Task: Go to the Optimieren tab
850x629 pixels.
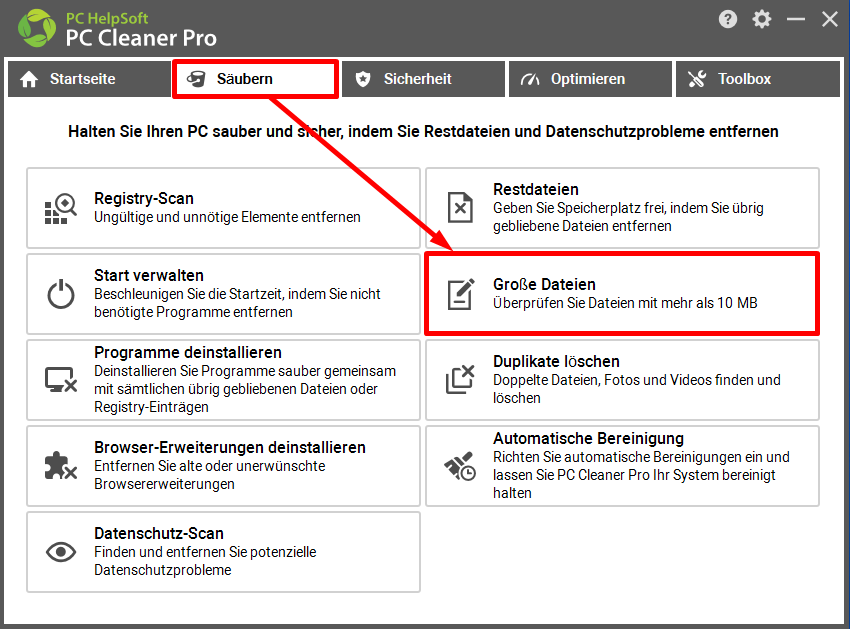Action: (590, 79)
